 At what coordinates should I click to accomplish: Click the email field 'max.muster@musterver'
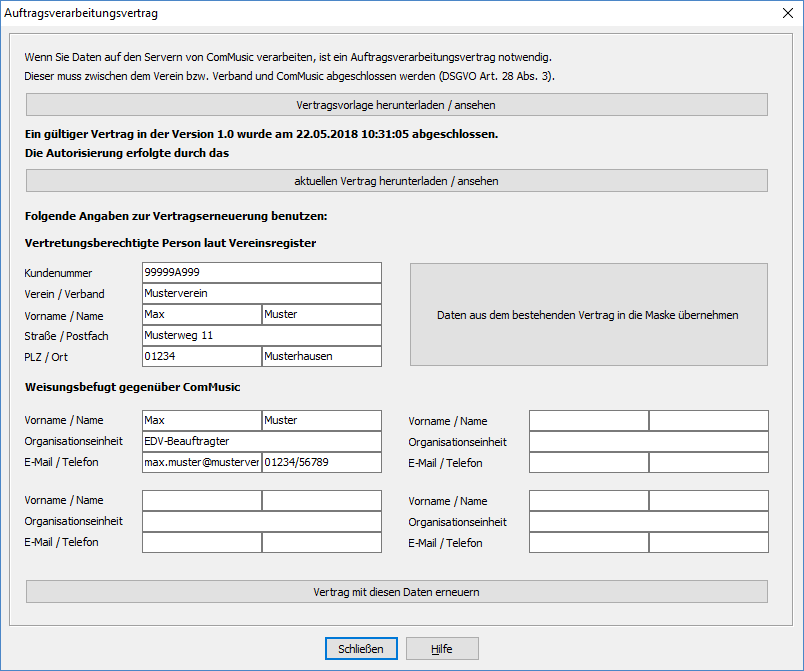(x=202, y=462)
